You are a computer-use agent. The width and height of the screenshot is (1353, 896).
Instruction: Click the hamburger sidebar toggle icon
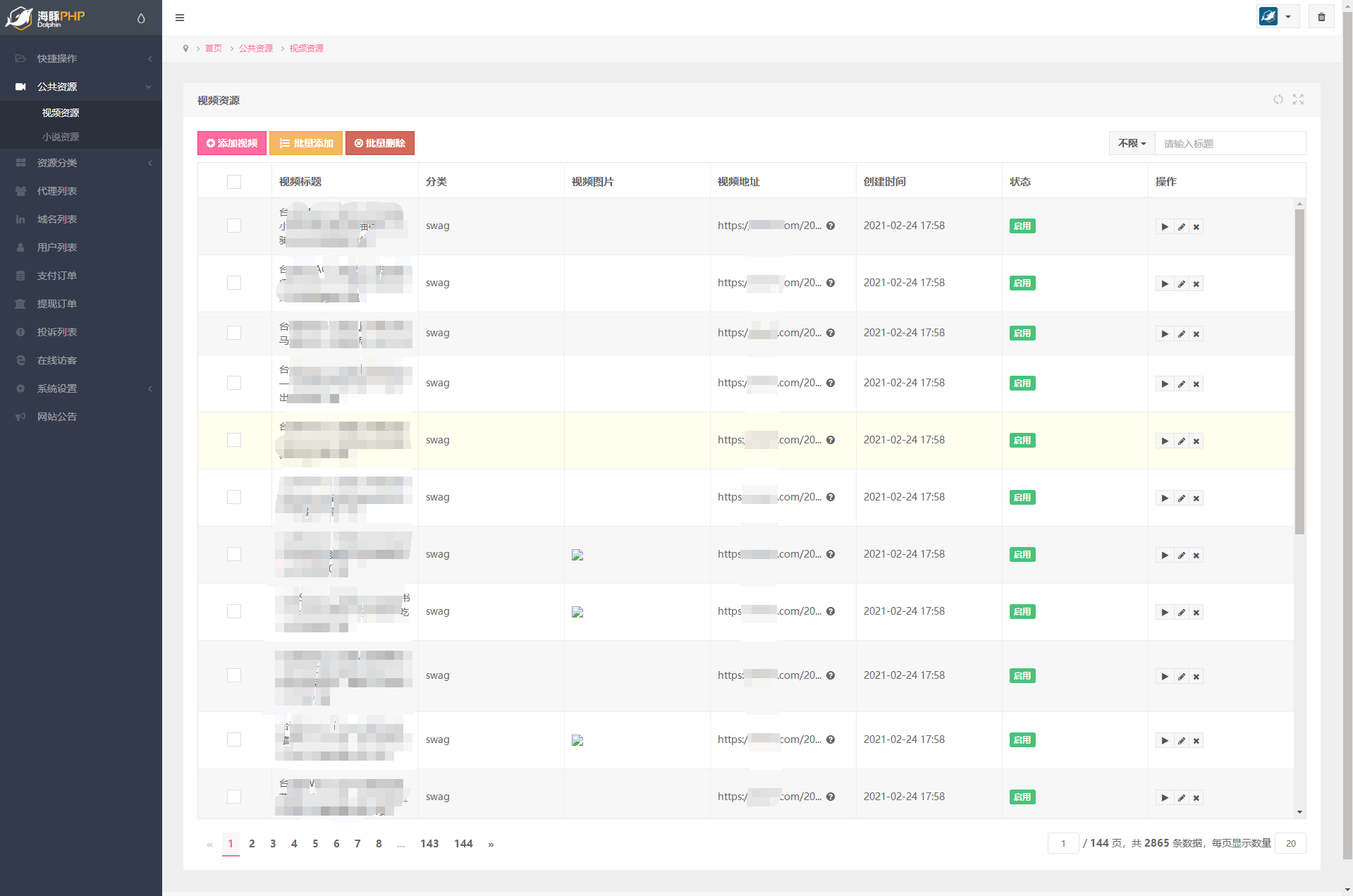(180, 18)
